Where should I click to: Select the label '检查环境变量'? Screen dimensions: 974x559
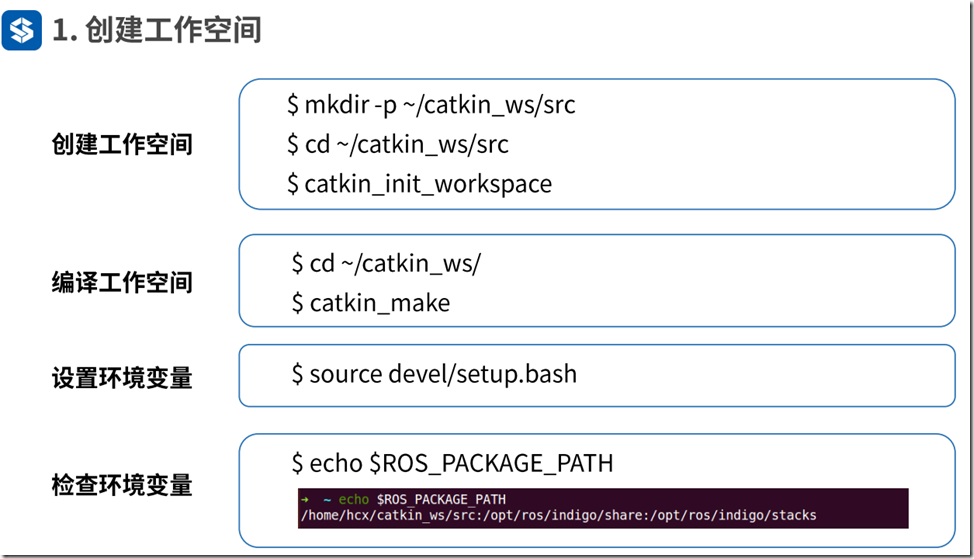(x=122, y=484)
